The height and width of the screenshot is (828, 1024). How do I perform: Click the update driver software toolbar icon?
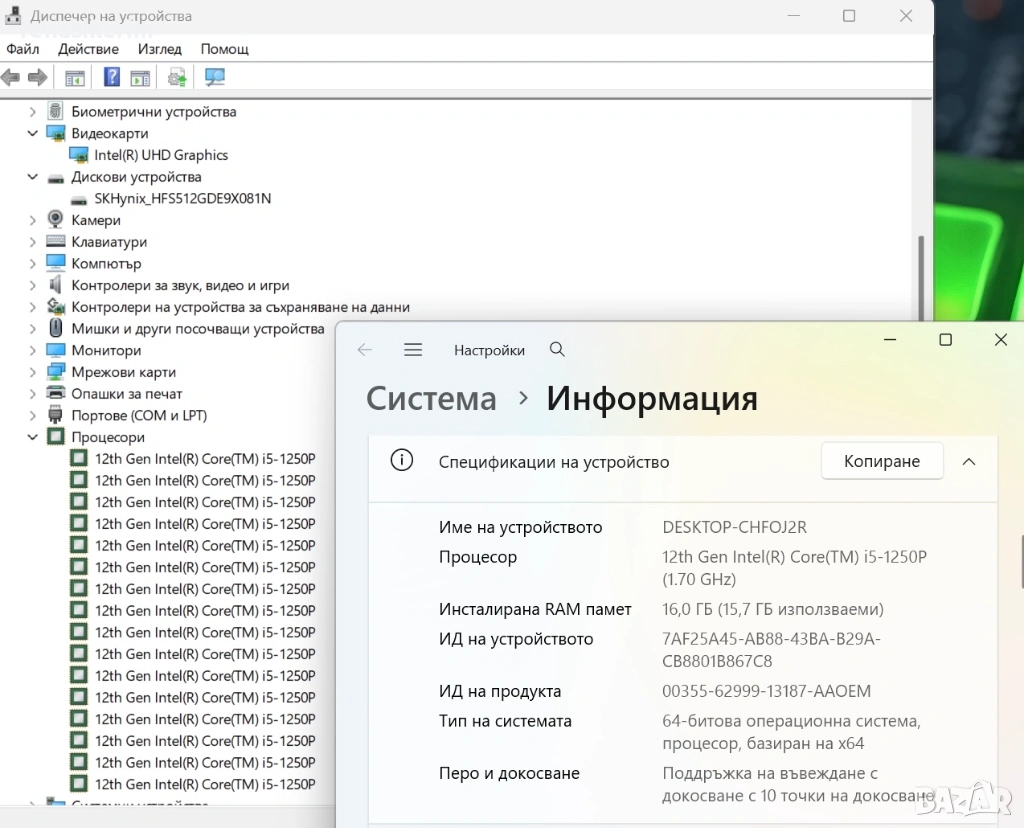pyautogui.click(x=178, y=77)
